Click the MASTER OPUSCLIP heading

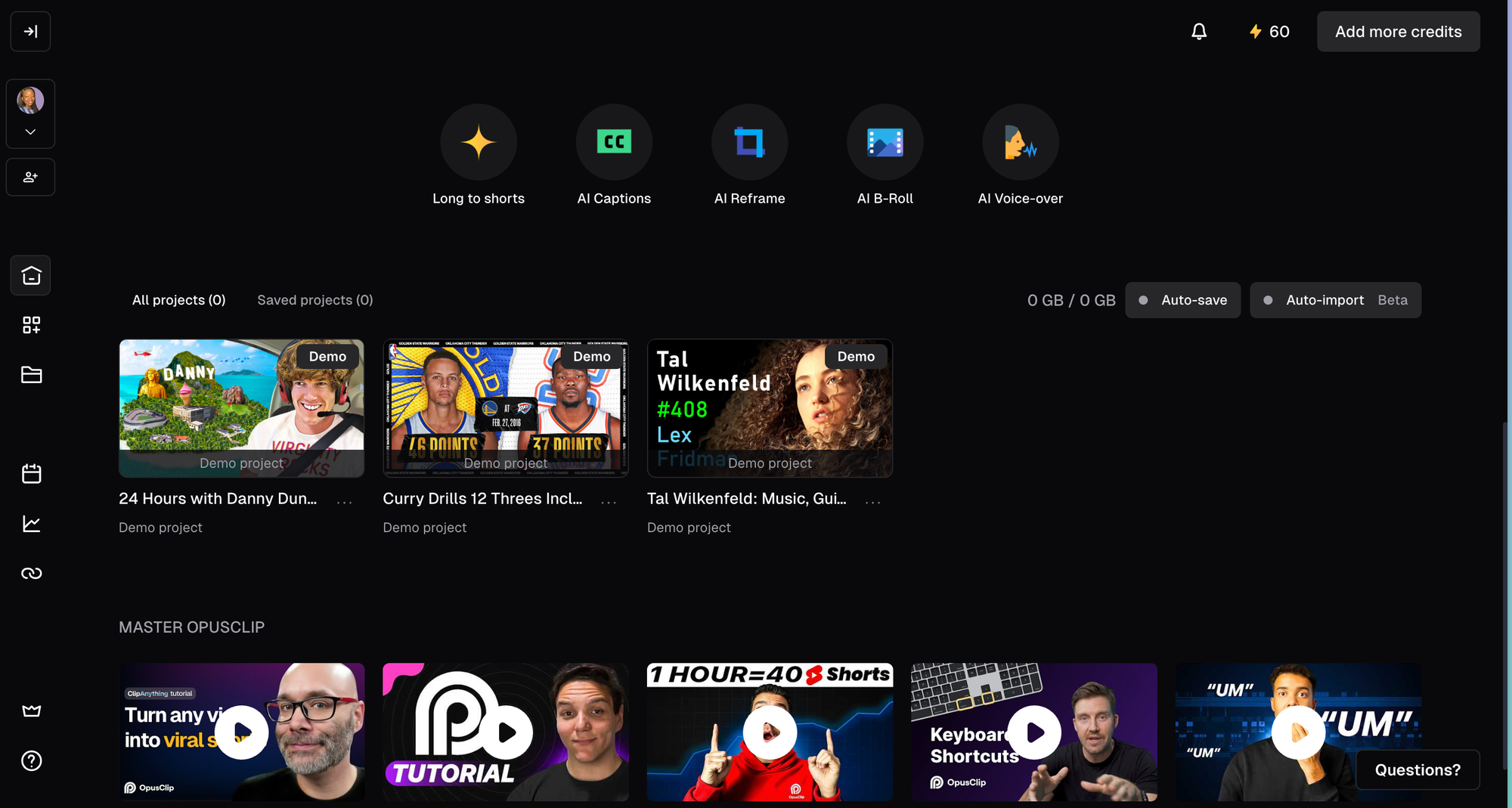tap(191, 627)
